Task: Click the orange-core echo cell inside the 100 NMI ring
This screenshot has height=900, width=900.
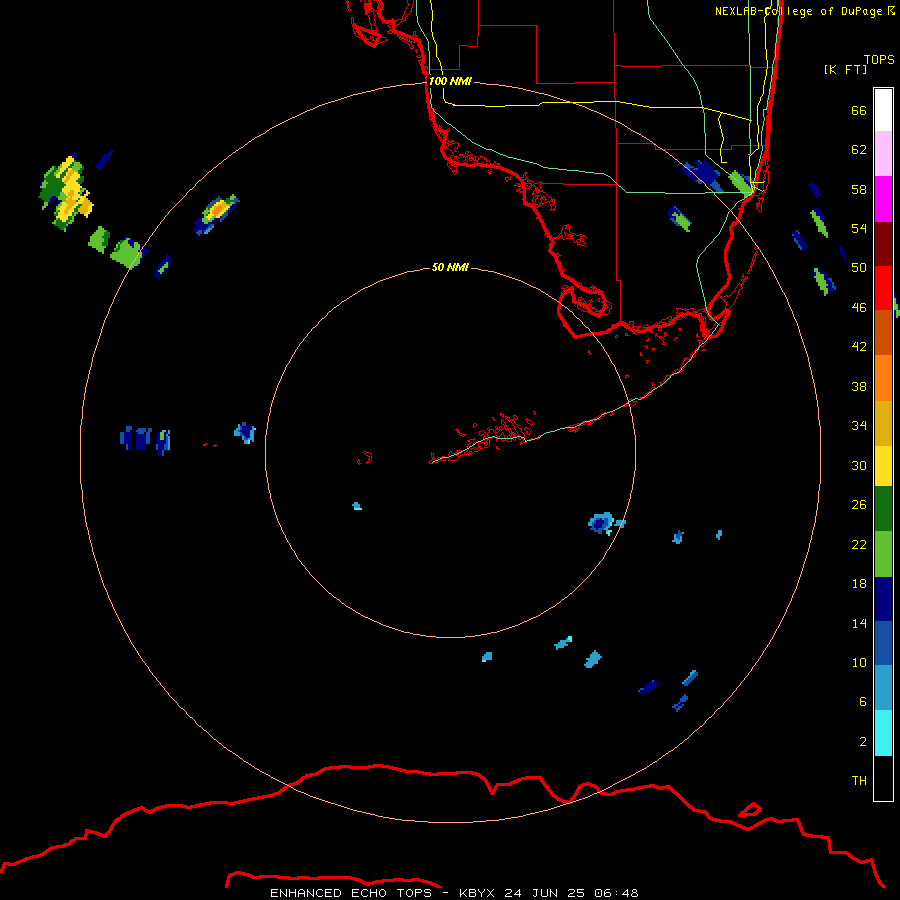Action: click(216, 214)
